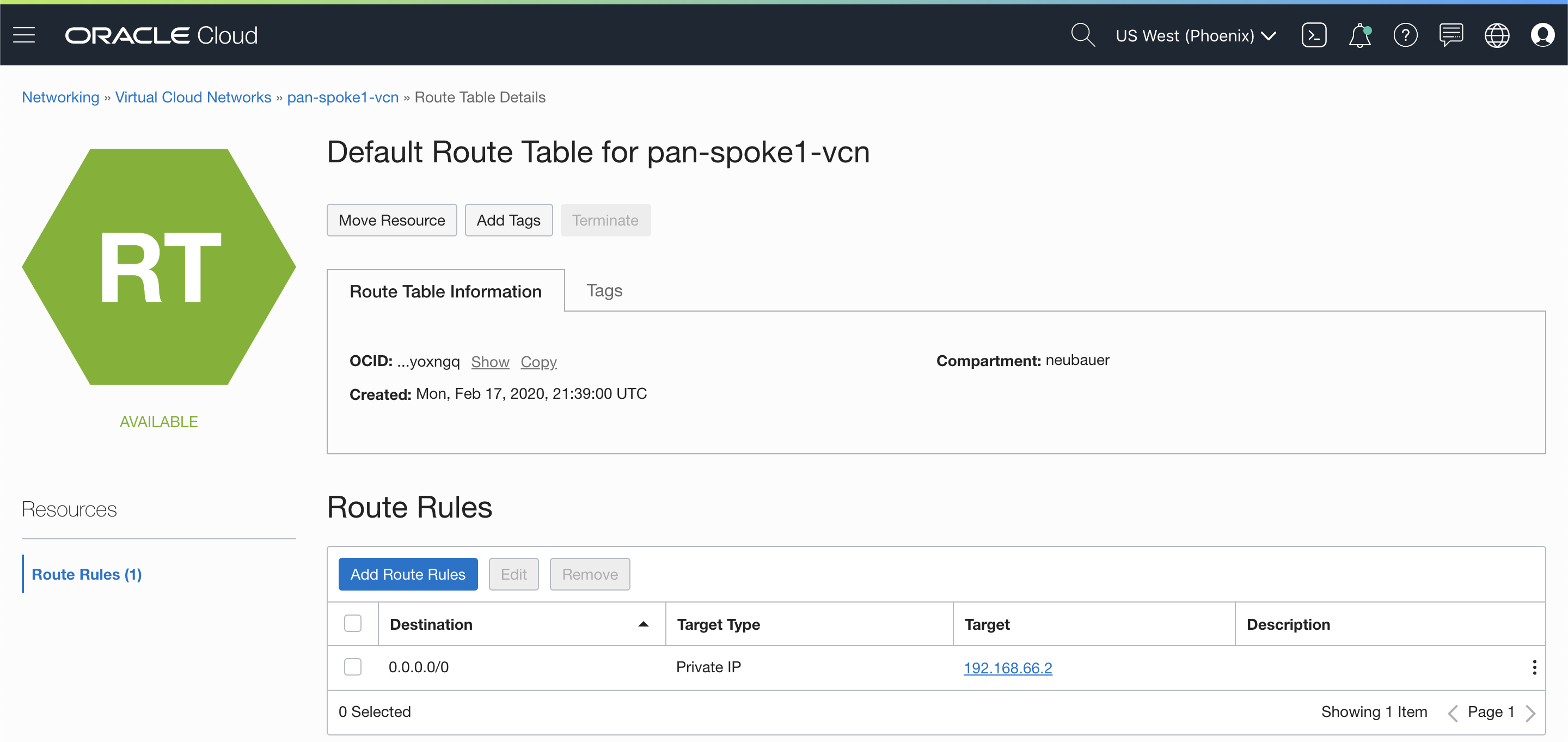1568x742 pixels.
Task: Select the 0.0.0.0/0 route rule checkbox
Action: click(352, 666)
